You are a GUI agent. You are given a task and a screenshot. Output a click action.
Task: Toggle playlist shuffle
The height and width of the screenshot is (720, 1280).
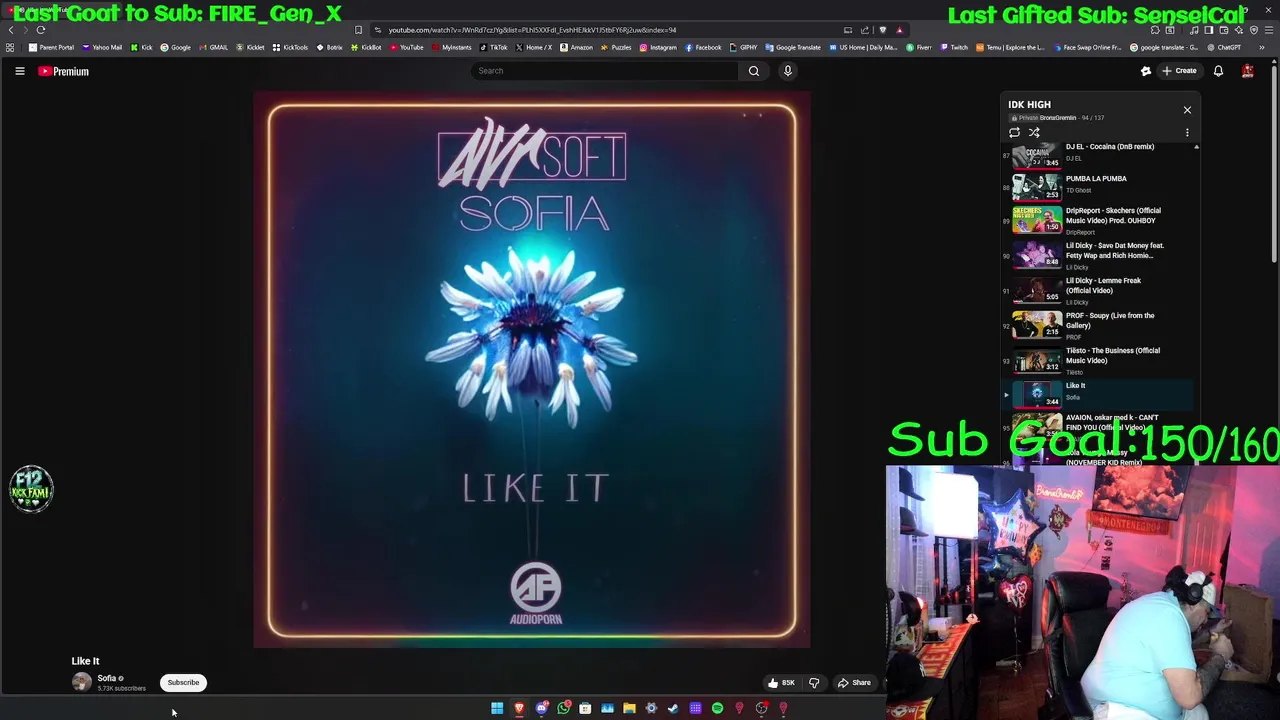coord(1034,133)
